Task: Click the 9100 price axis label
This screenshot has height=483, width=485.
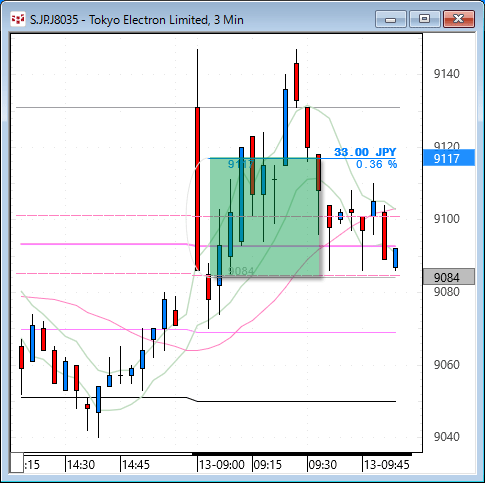Action: pos(446,219)
